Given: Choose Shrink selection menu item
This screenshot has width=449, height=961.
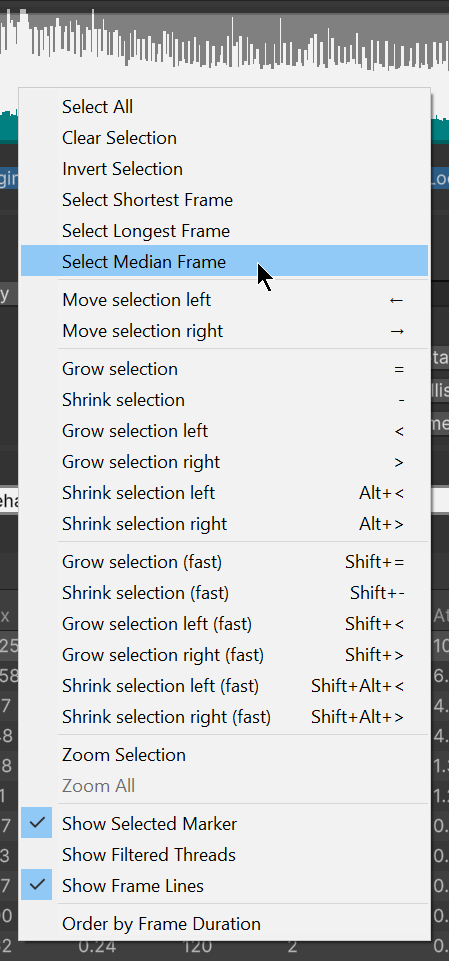Looking at the screenshot, I should click(224, 400).
